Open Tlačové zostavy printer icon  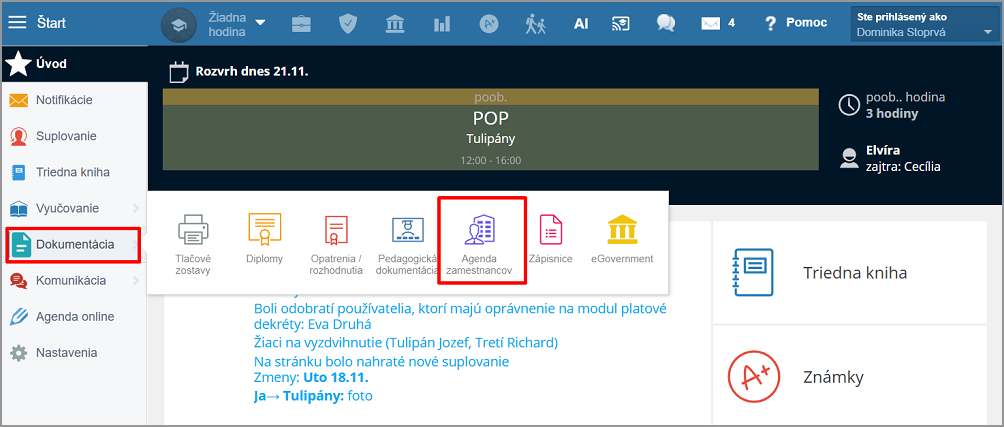point(193,243)
